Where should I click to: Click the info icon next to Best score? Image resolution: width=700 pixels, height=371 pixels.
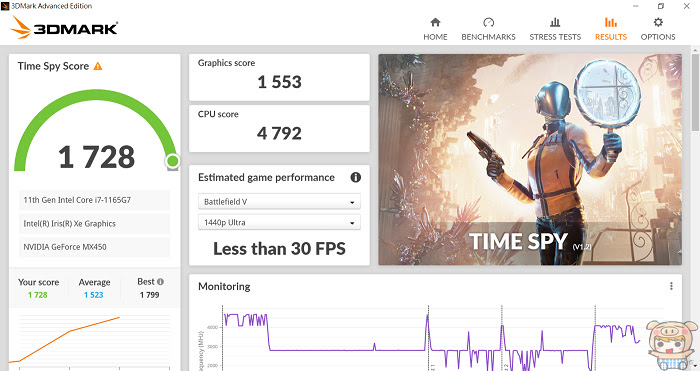click(x=160, y=282)
